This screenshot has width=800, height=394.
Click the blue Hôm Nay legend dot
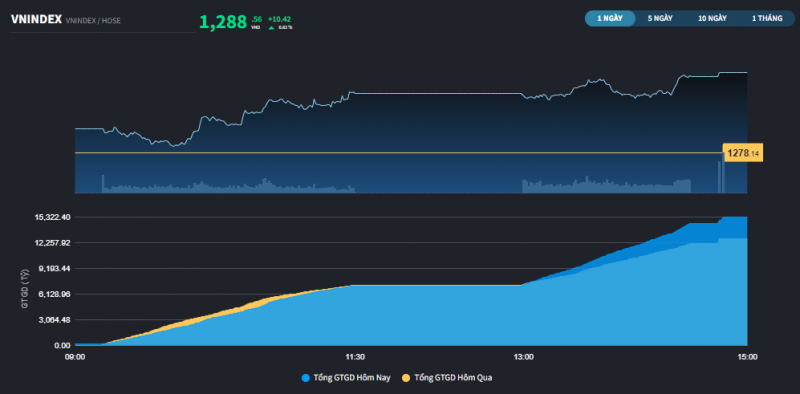coord(306,378)
